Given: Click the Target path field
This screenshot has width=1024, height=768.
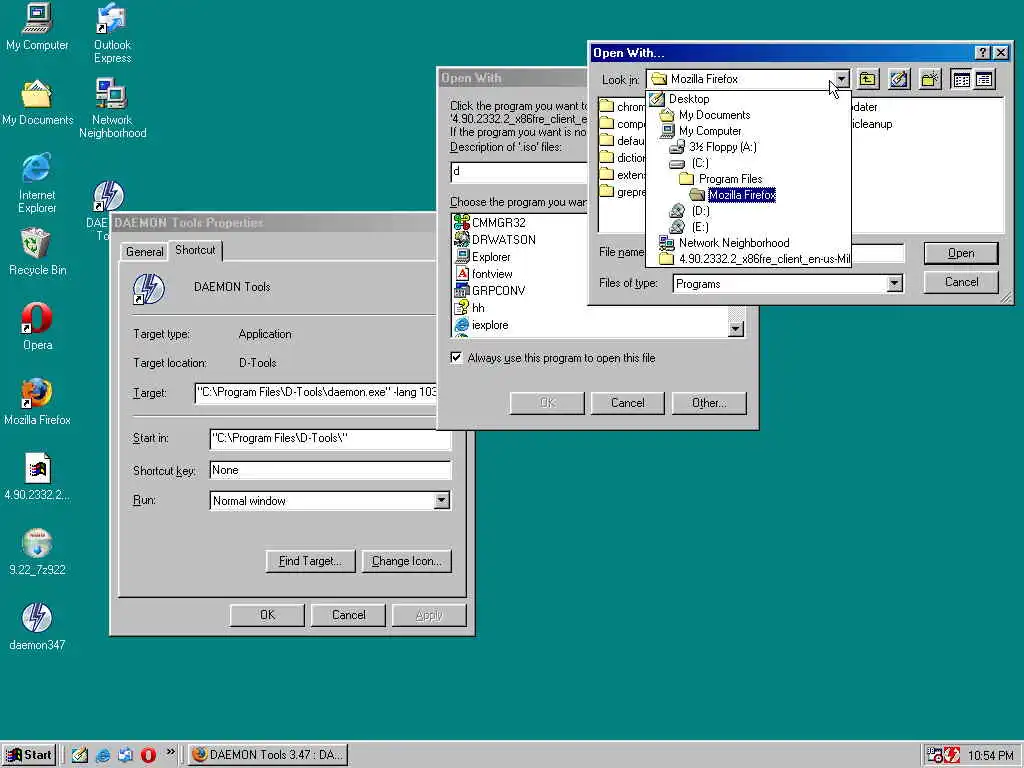Looking at the screenshot, I should [x=316, y=392].
